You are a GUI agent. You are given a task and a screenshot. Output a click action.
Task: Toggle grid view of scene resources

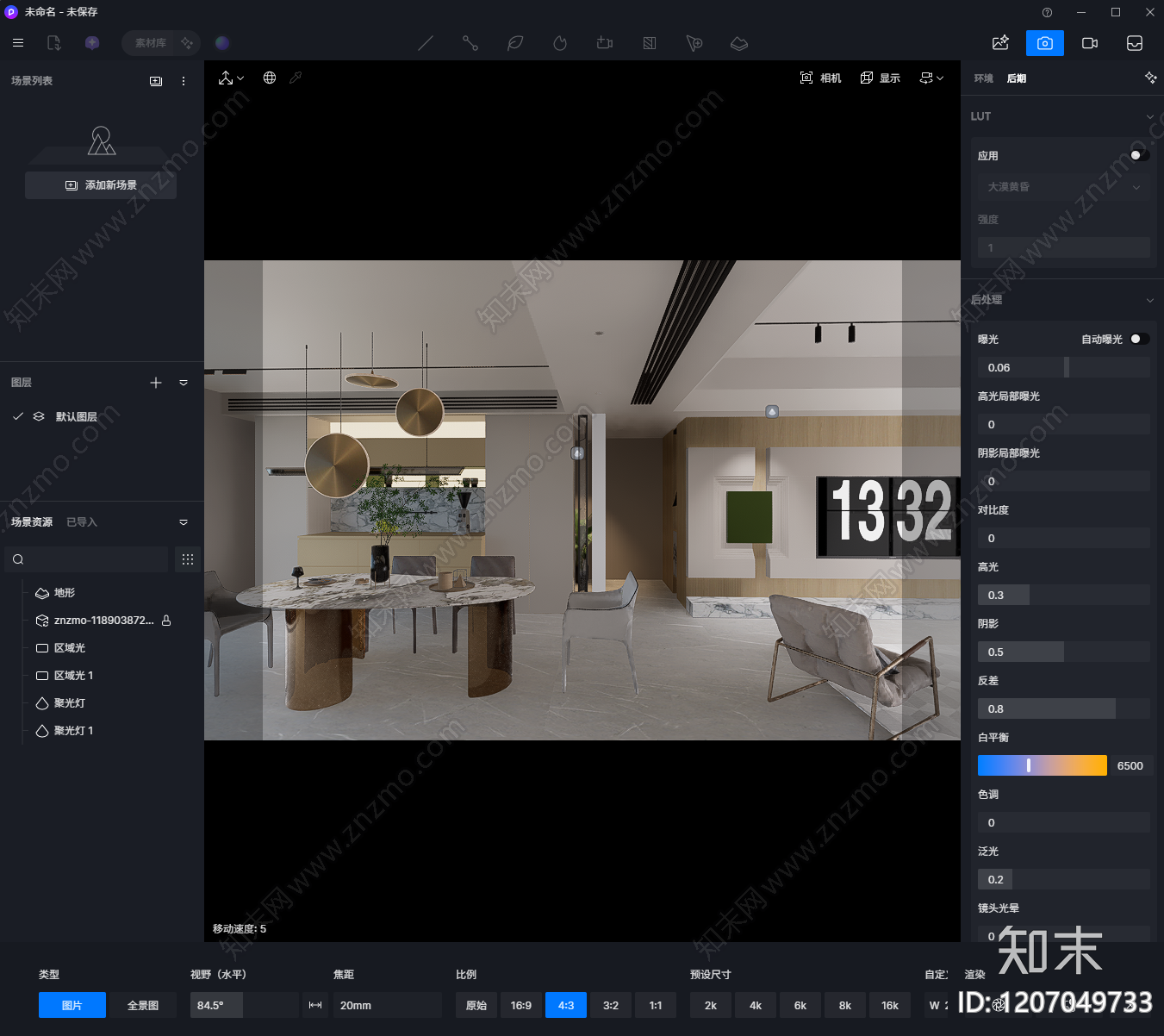tap(188, 559)
